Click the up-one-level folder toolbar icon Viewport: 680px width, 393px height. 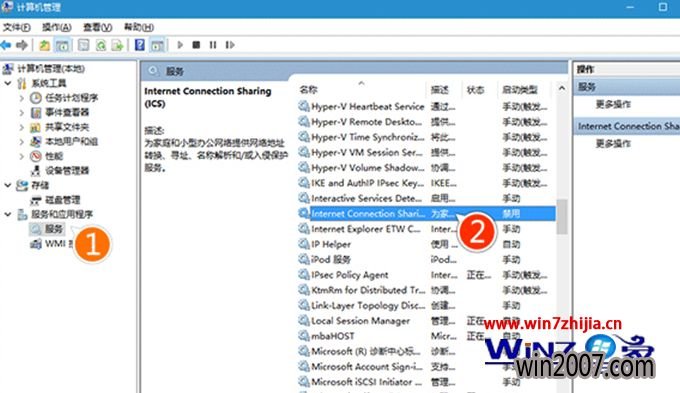pyautogui.click(x=44, y=45)
